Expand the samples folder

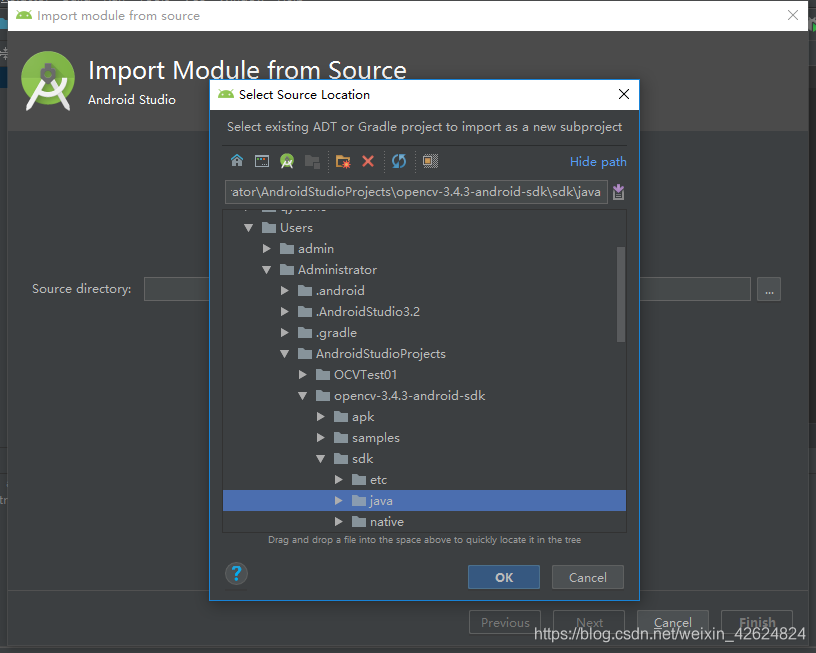point(321,438)
